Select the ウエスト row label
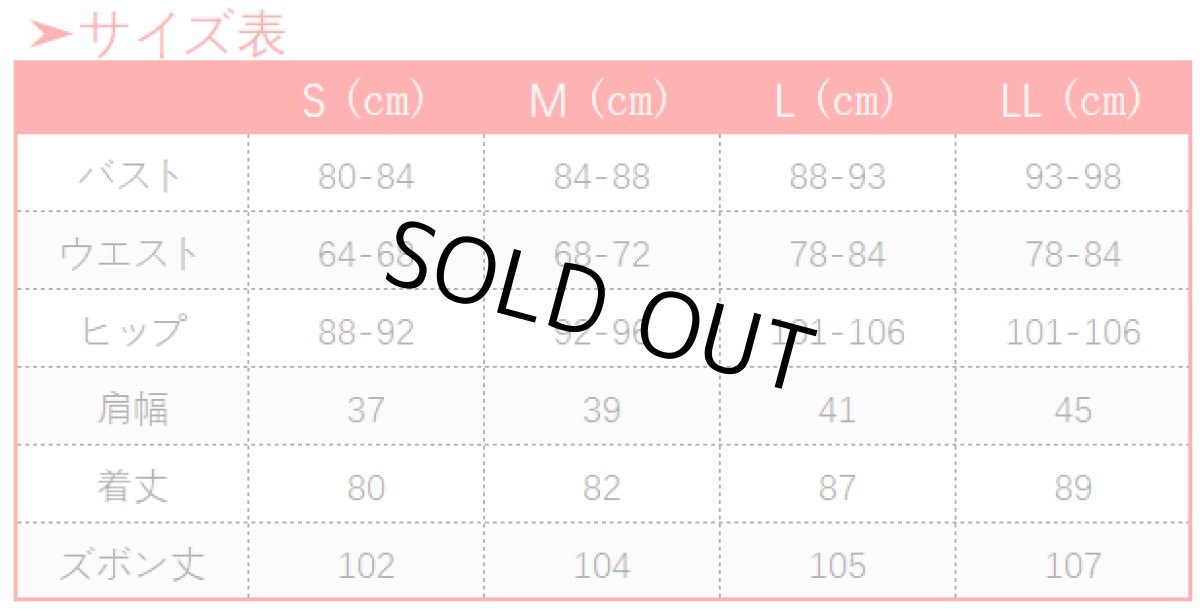 click(131, 255)
